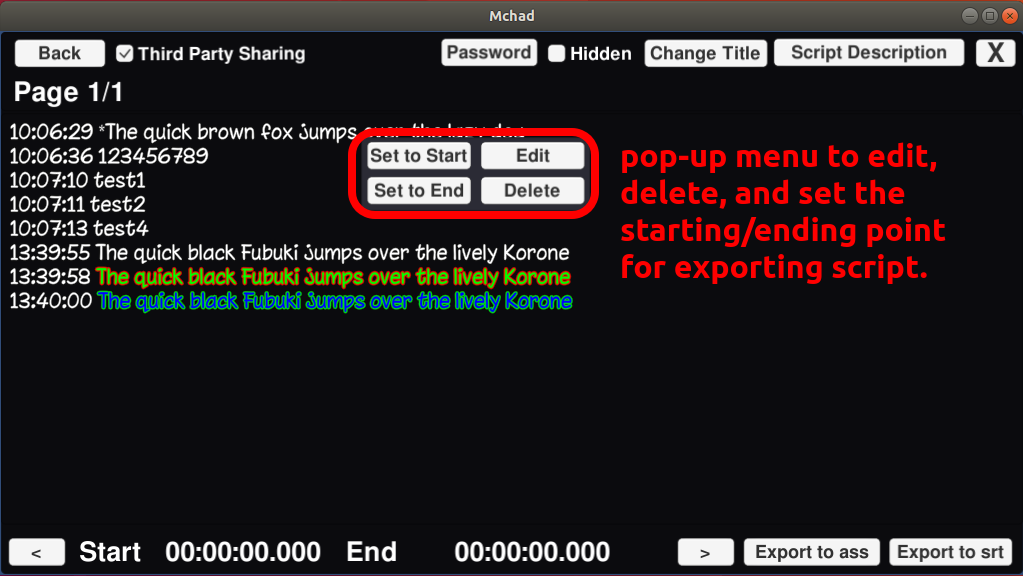Click Change Title button
This screenshot has width=1023, height=576.
click(x=705, y=53)
